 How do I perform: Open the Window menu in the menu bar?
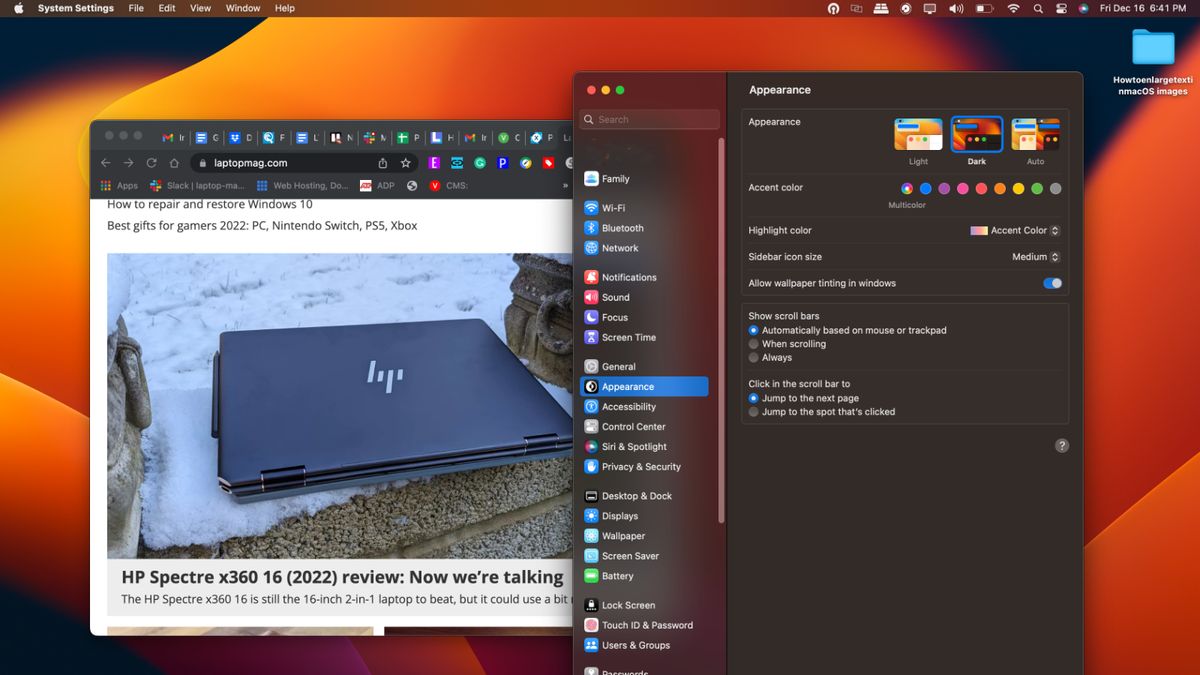(x=242, y=8)
